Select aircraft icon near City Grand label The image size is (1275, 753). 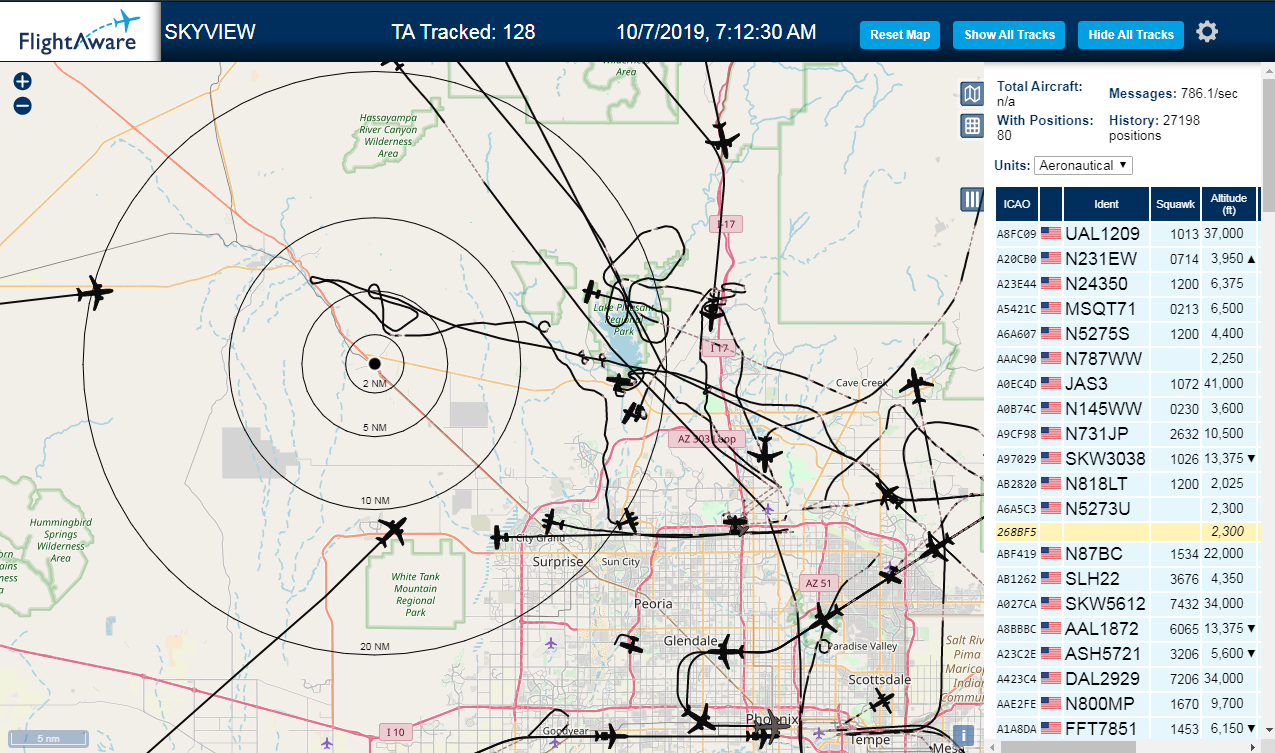click(x=500, y=538)
